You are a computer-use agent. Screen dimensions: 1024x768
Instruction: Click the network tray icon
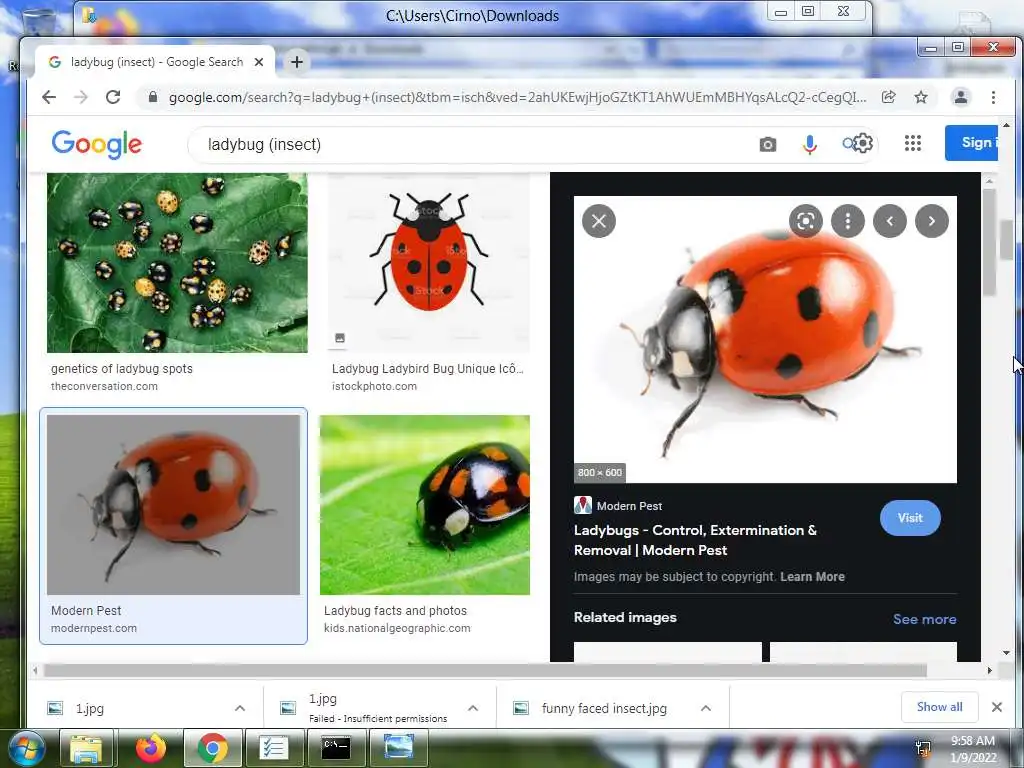(923, 749)
